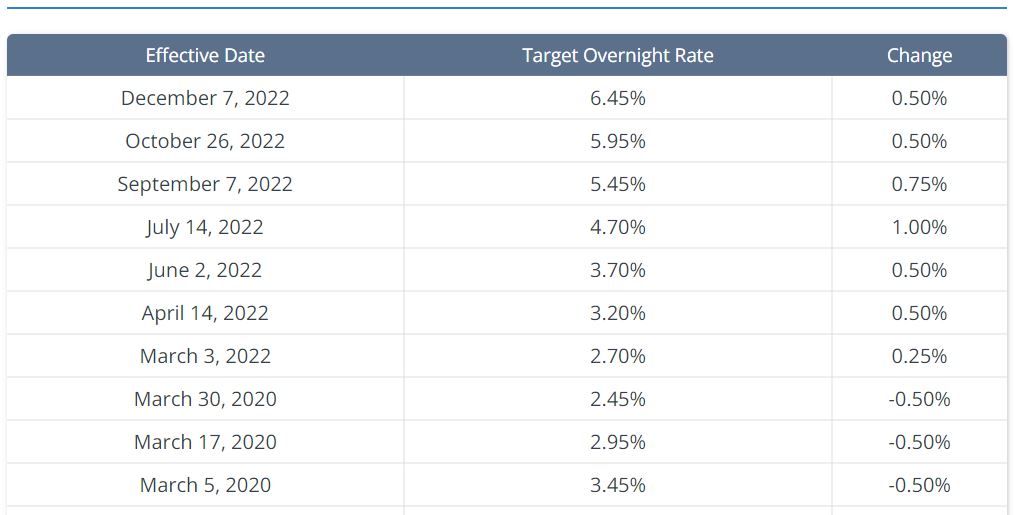This screenshot has width=1014, height=515.
Task: Select the June 2, 2022 date cell
Action: point(205,270)
